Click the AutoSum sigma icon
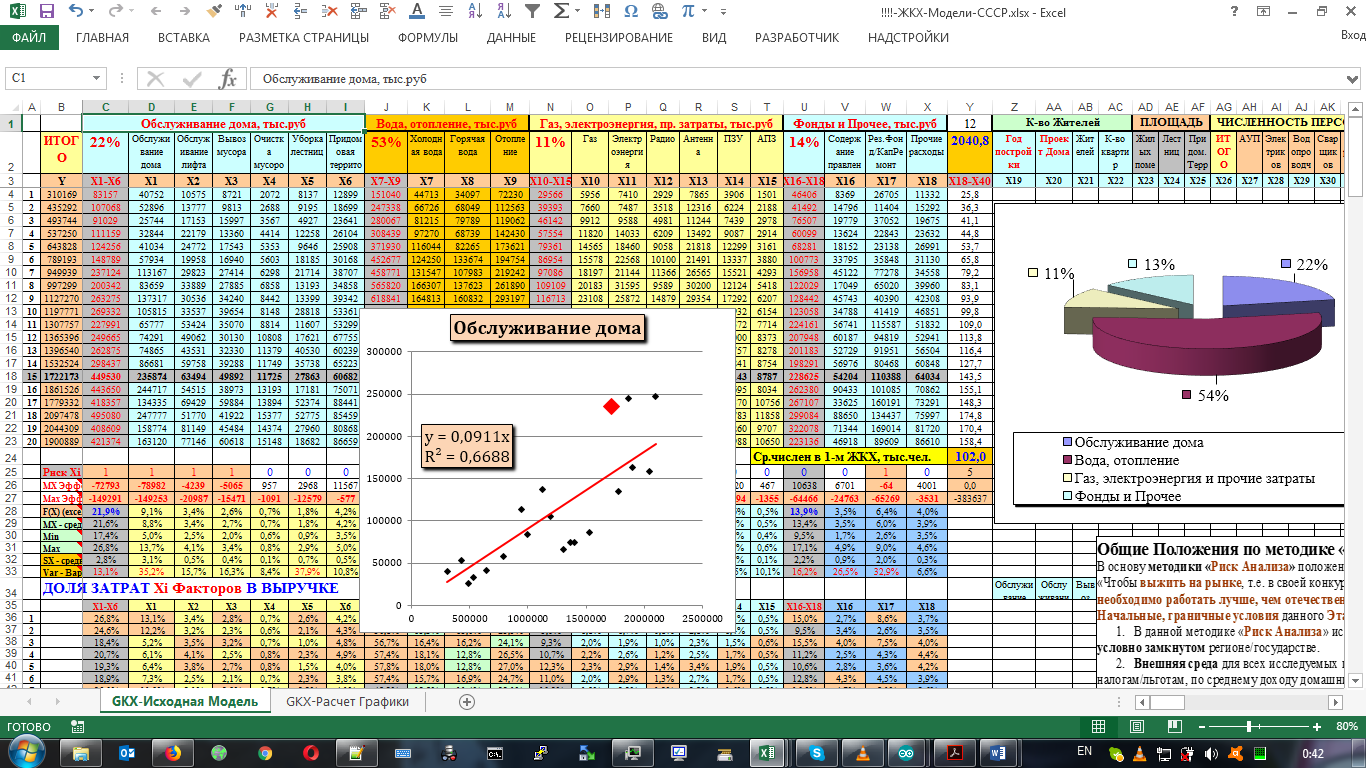 tap(561, 13)
